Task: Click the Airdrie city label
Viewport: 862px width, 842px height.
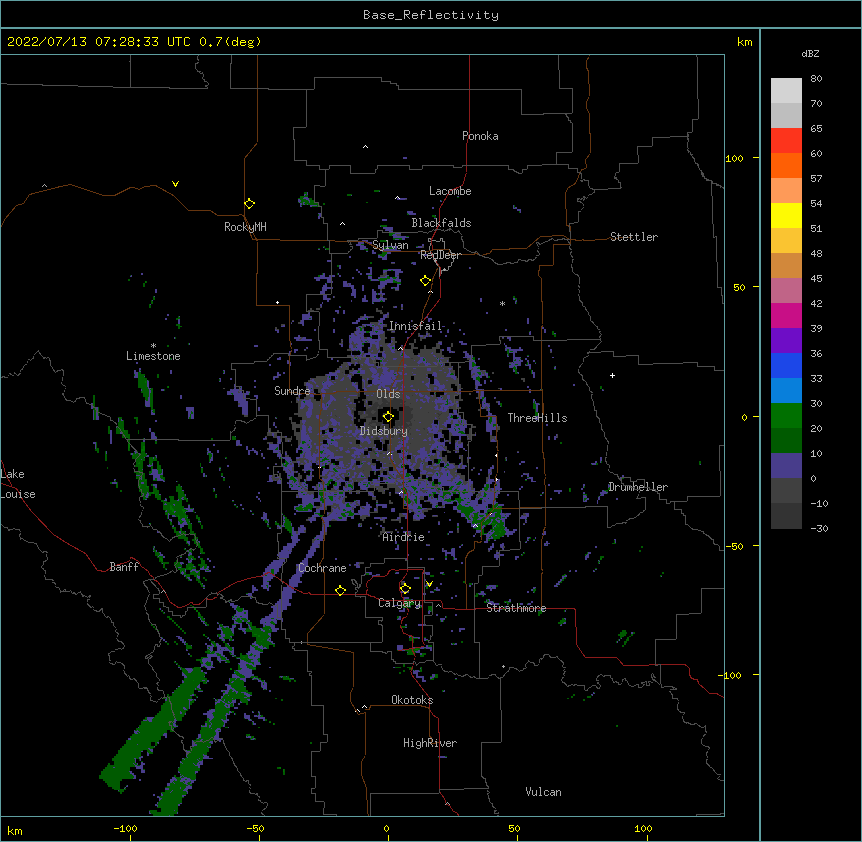Action: click(404, 537)
